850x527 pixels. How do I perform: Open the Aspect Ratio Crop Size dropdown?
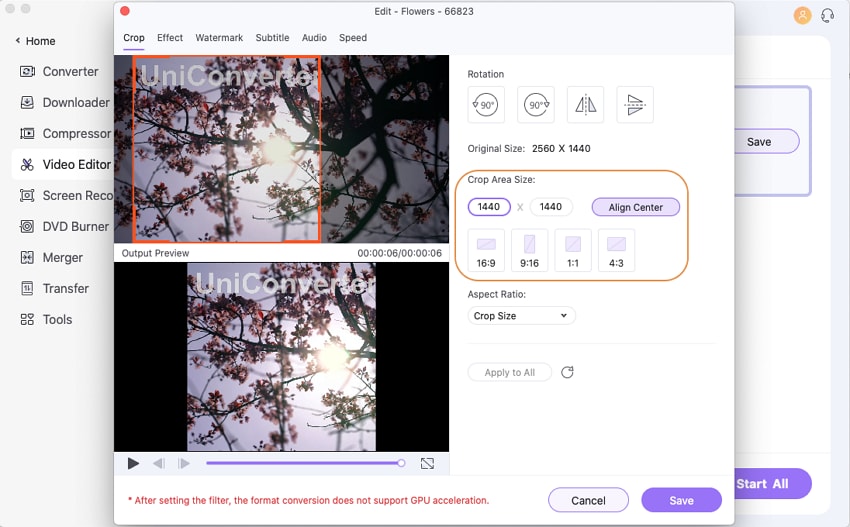521,316
